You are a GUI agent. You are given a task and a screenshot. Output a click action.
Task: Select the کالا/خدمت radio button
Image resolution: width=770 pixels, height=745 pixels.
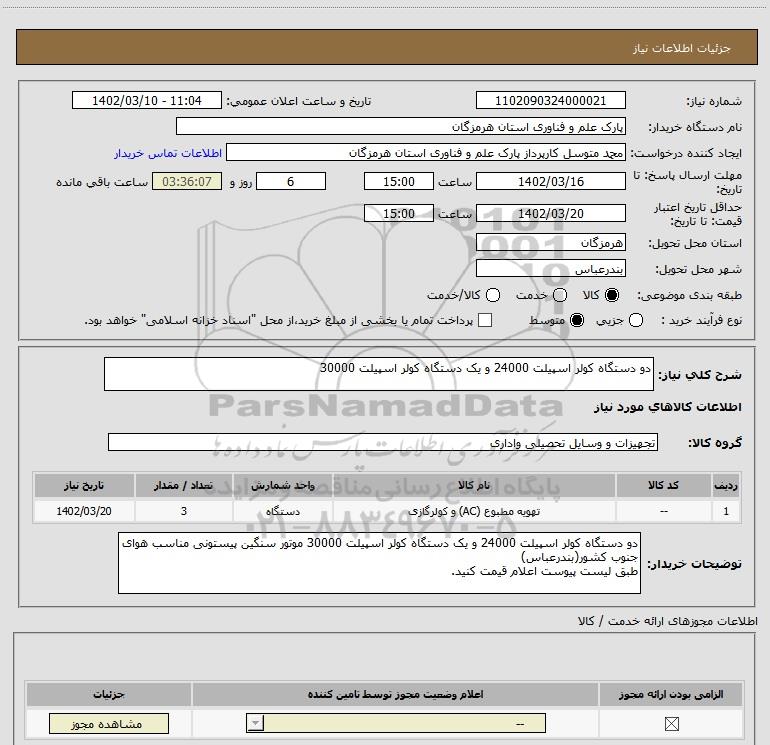click(493, 295)
